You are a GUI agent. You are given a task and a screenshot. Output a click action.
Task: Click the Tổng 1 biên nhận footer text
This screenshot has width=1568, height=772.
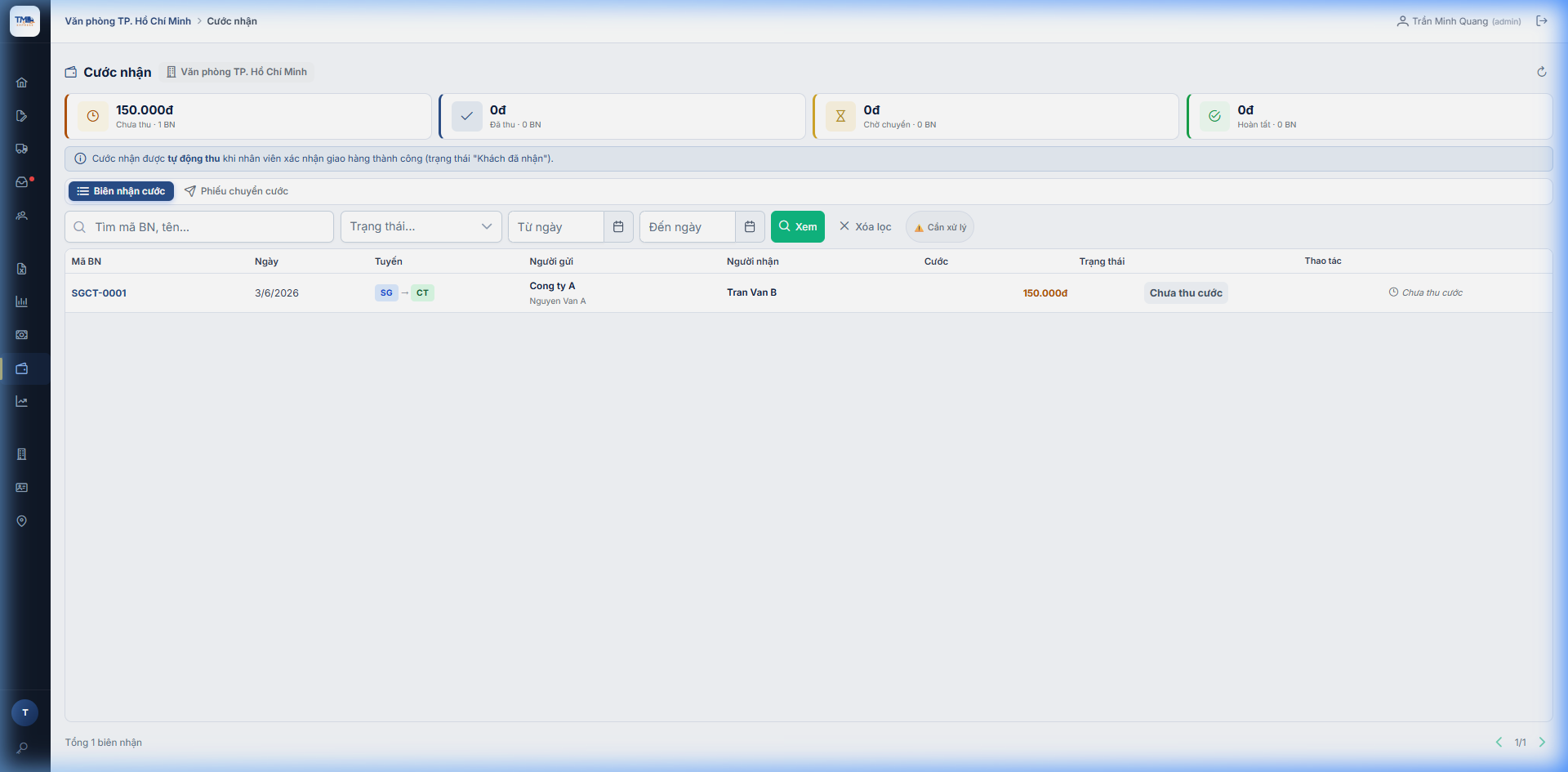[104, 743]
